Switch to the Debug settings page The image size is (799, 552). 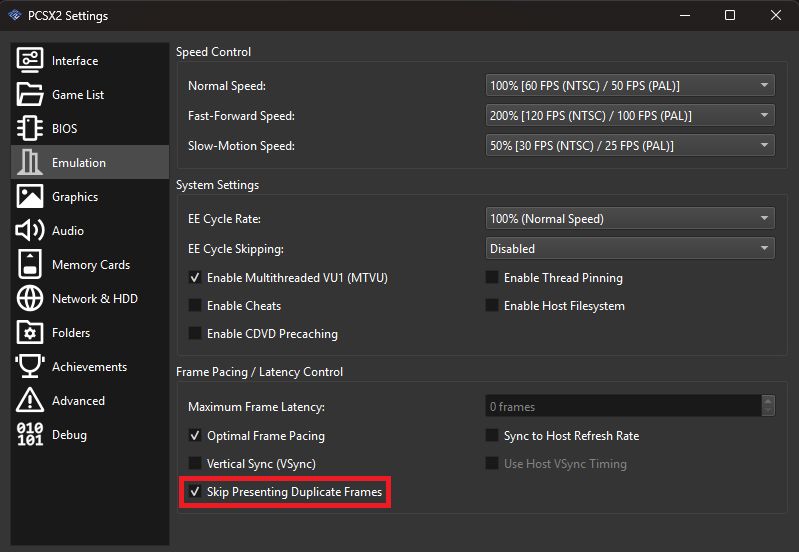click(x=90, y=434)
